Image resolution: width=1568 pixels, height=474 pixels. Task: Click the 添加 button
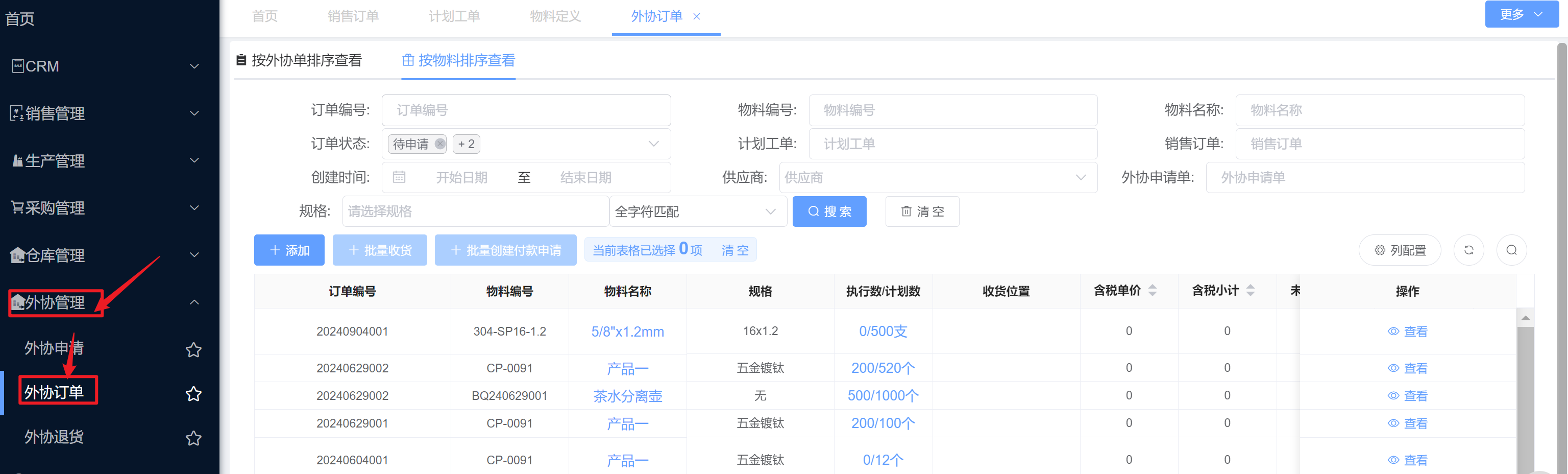coord(289,250)
